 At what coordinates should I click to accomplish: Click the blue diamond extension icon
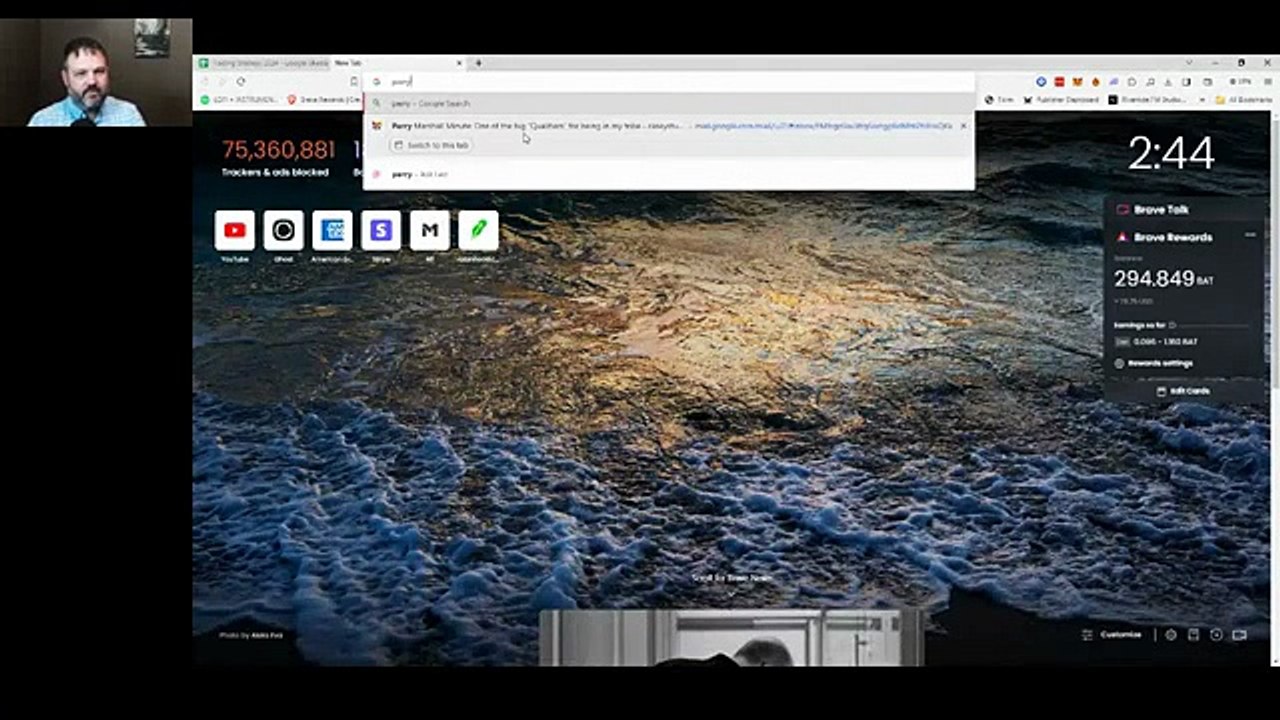(1041, 81)
